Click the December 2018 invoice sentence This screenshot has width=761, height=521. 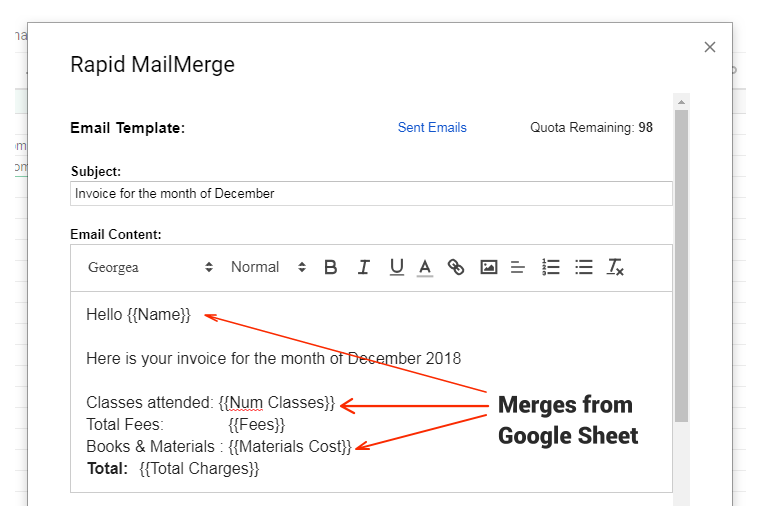[273, 358]
